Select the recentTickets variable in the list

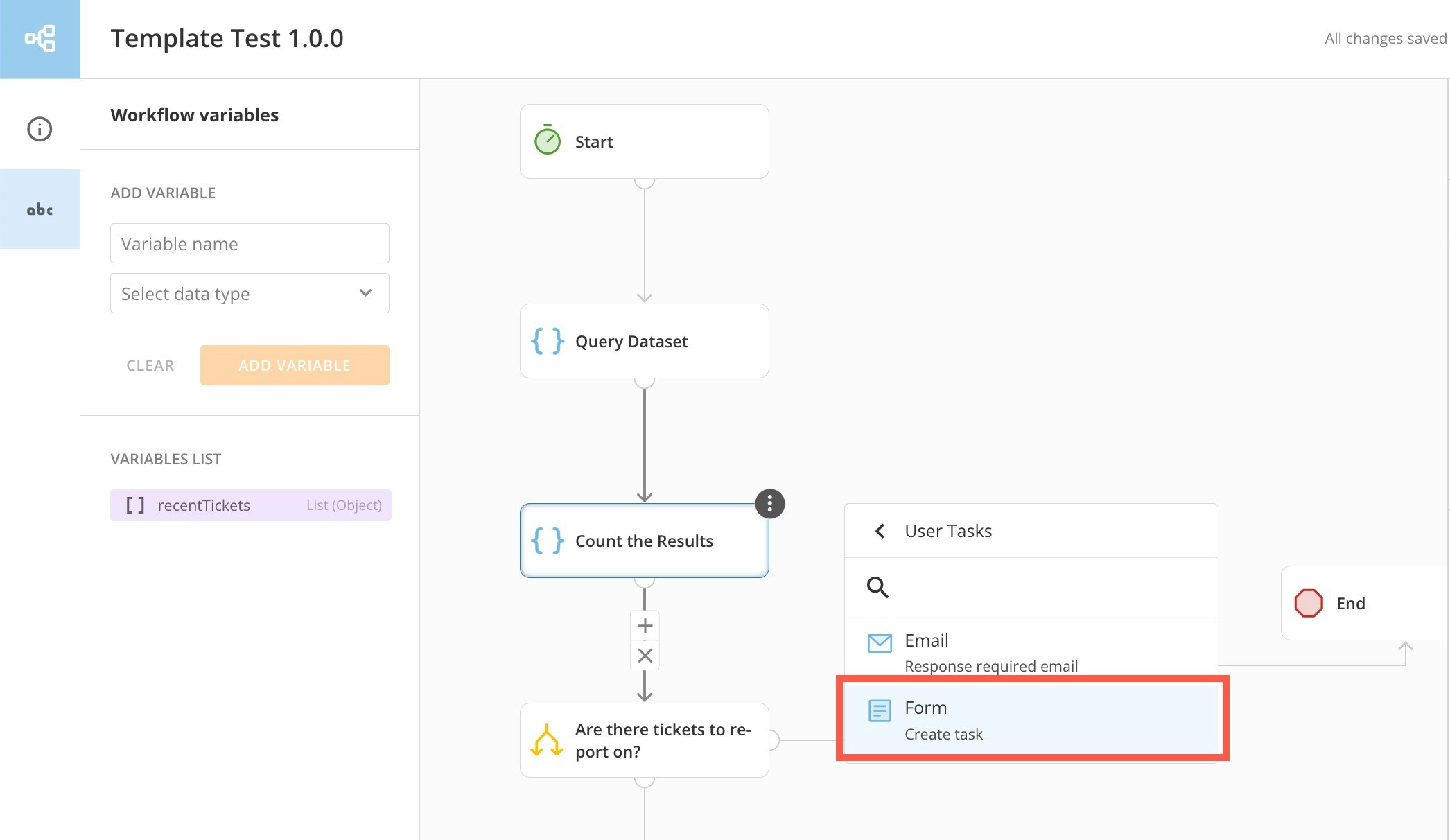coord(250,505)
